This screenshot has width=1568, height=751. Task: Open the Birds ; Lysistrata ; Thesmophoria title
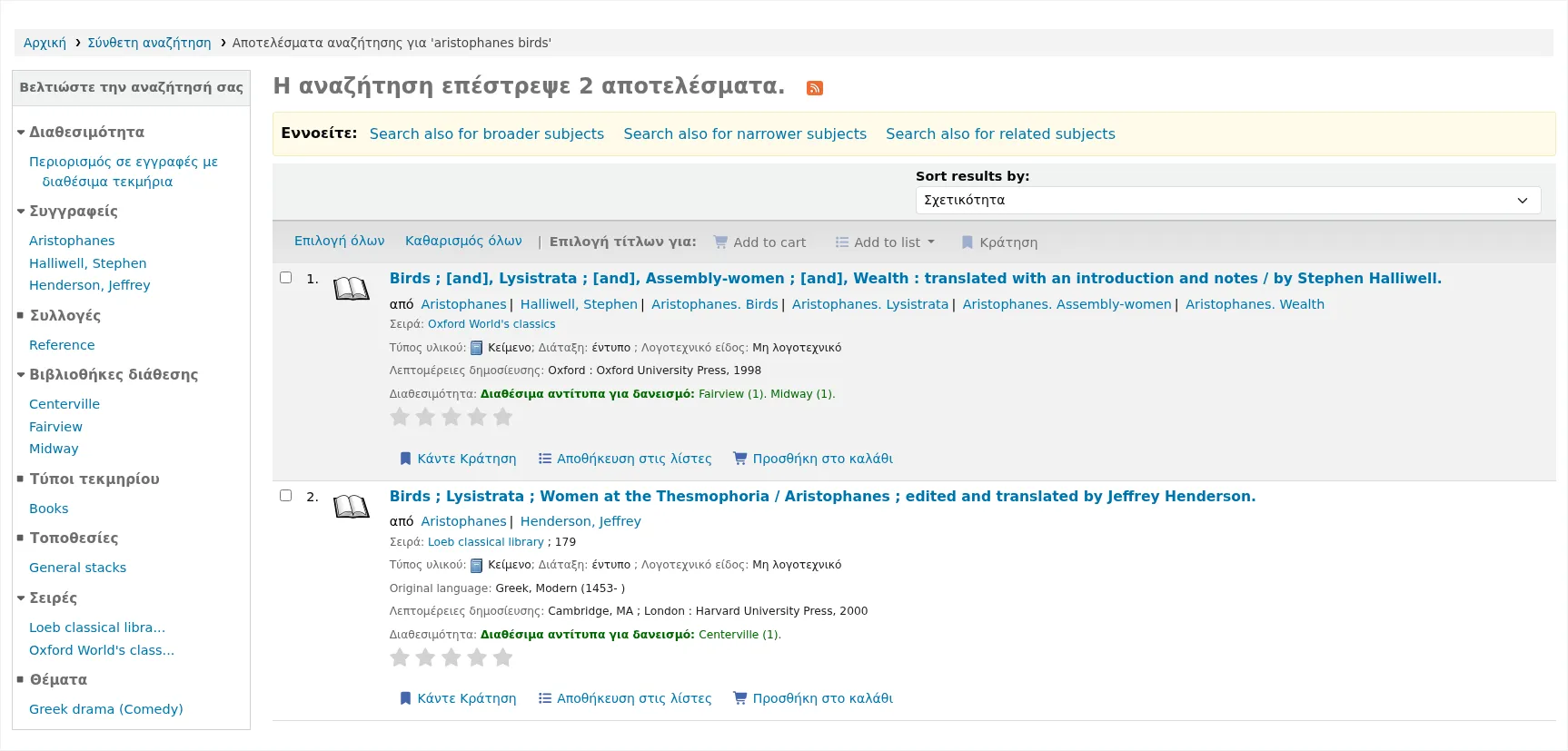pos(822,496)
